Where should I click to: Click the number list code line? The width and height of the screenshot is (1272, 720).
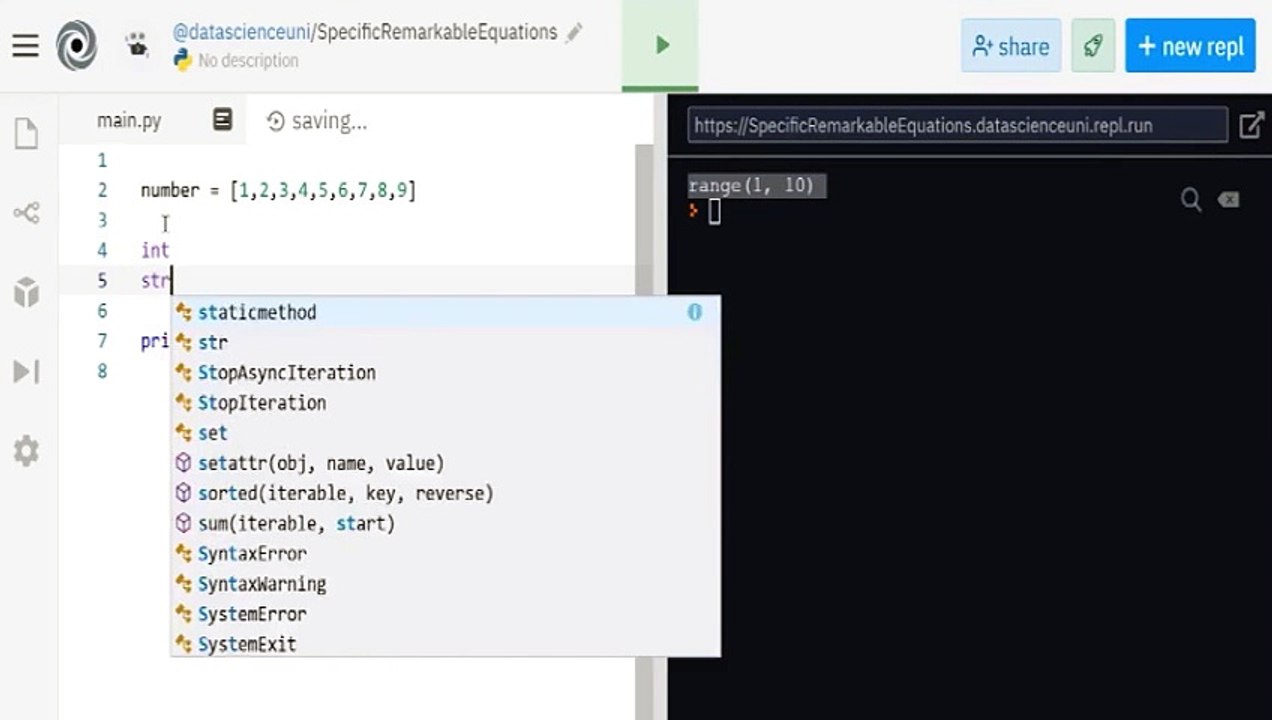pyautogui.click(x=278, y=190)
